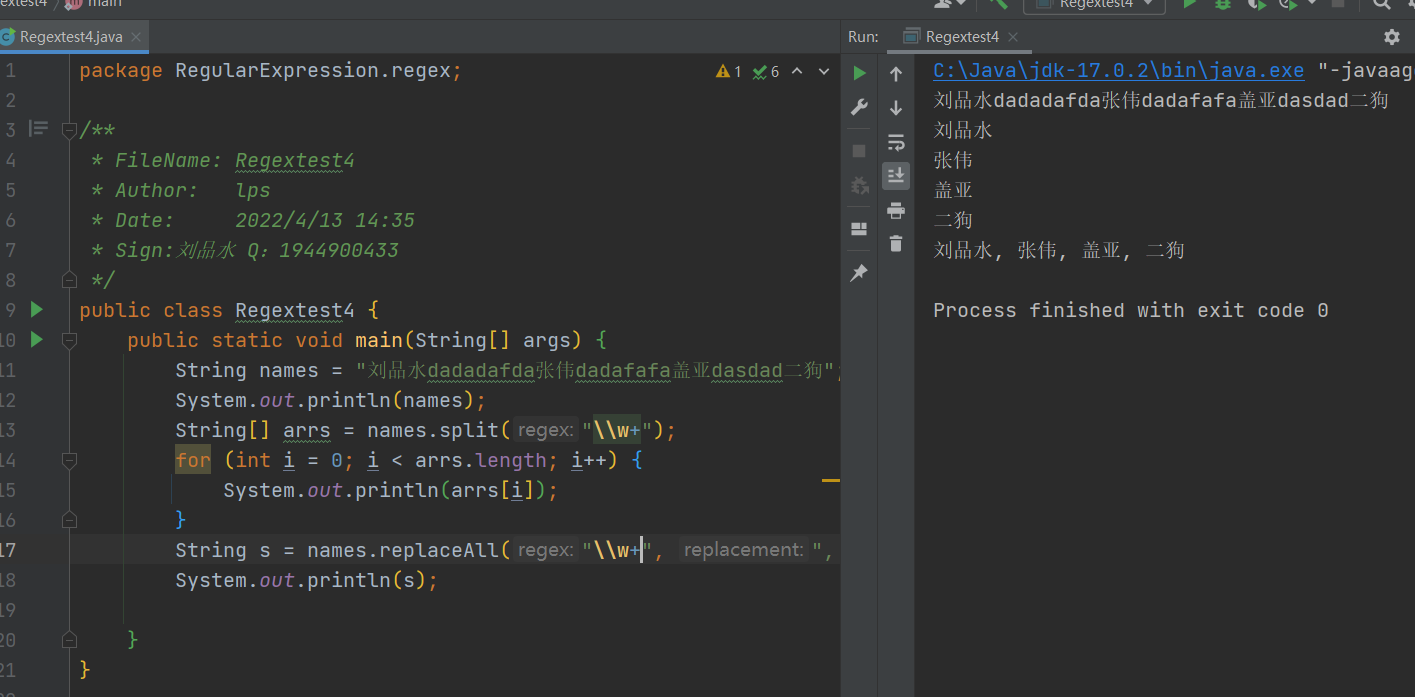Viewport: 1415px width, 697px height.
Task: Click the class name Regextest4 in code
Action: pos(295,311)
